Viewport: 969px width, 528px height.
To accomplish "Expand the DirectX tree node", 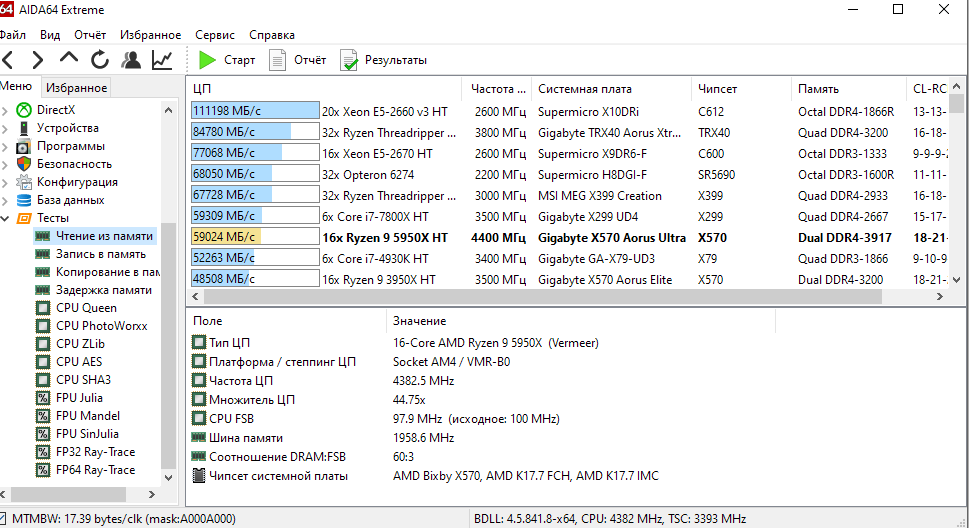I will pyautogui.click(x=5, y=111).
